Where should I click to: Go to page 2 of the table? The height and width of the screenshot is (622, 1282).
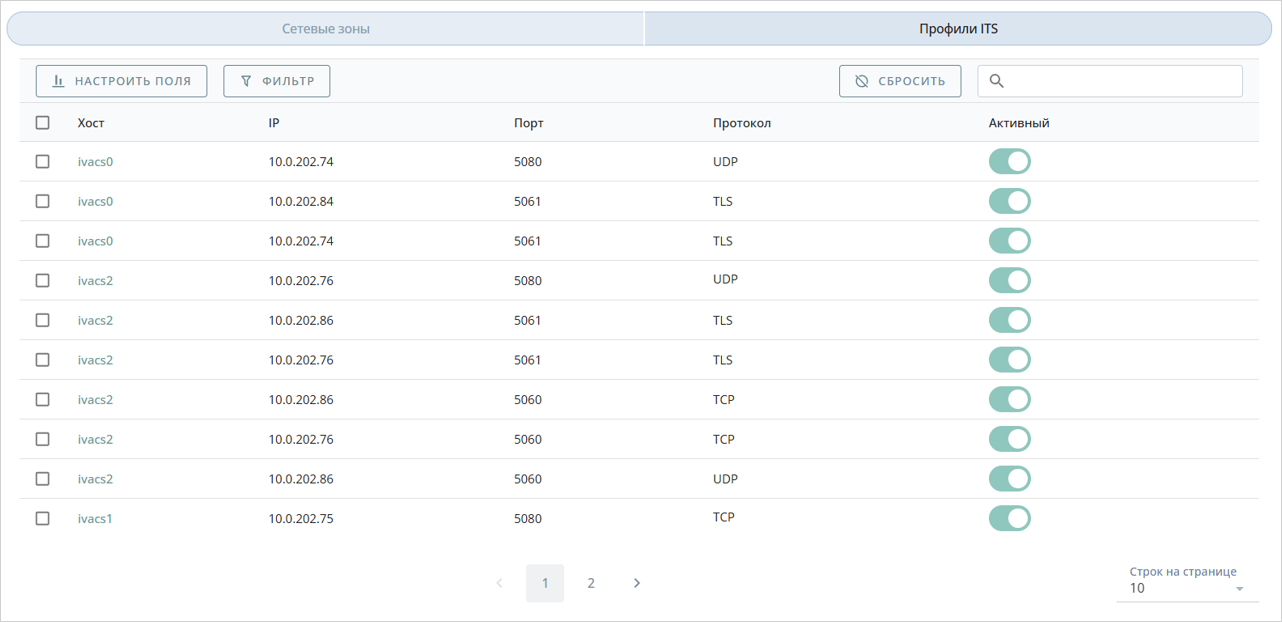coord(591,583)
